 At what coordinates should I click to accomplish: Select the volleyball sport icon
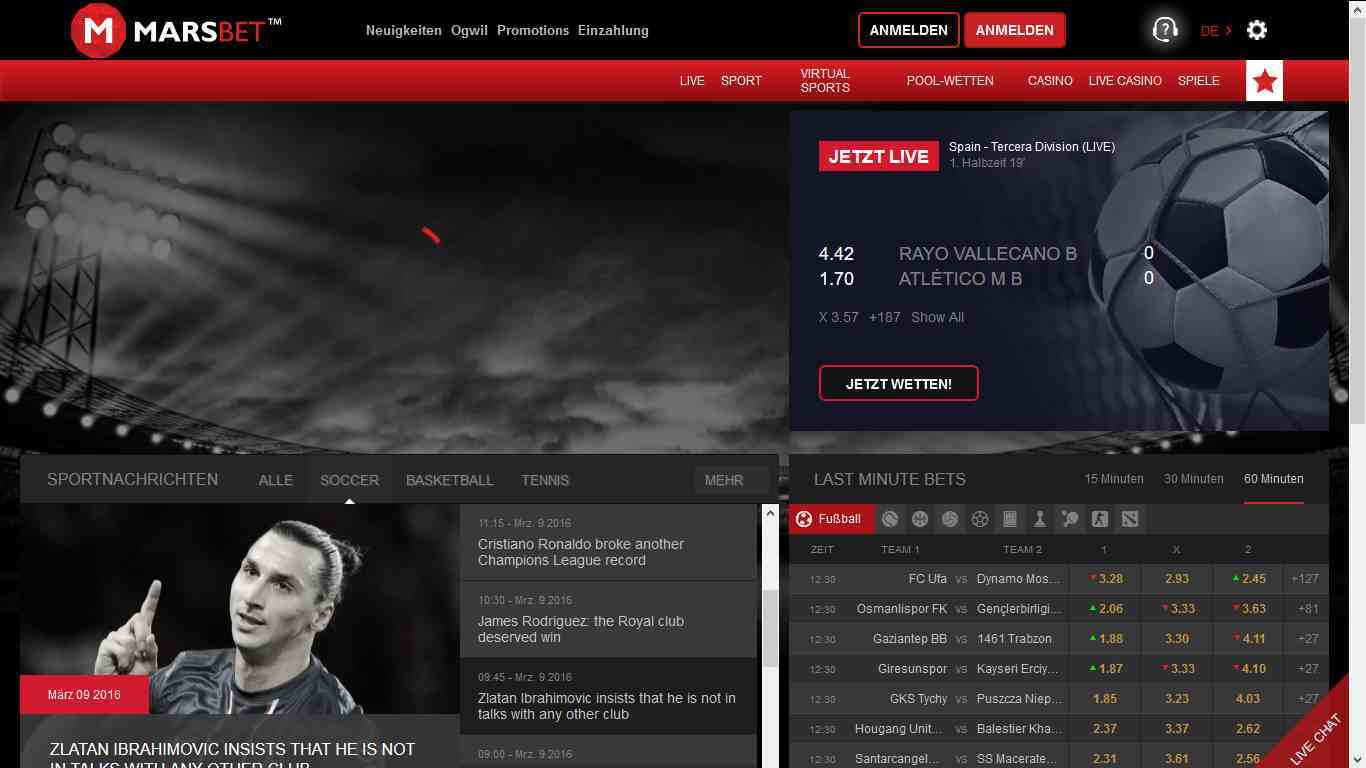(x=950, y=519)
